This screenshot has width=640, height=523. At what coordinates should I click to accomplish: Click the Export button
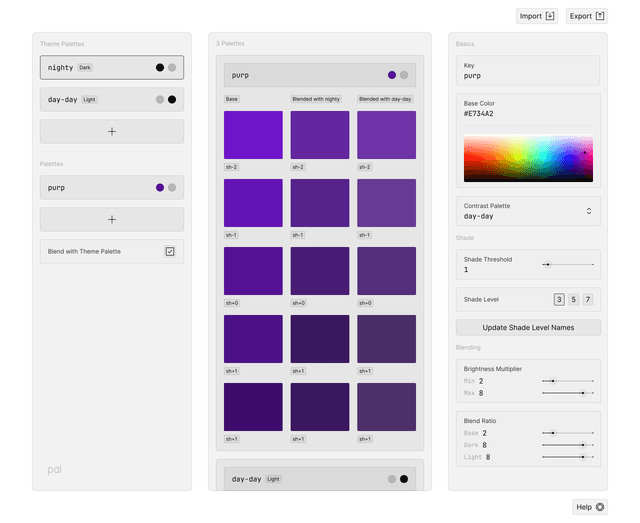587,16
